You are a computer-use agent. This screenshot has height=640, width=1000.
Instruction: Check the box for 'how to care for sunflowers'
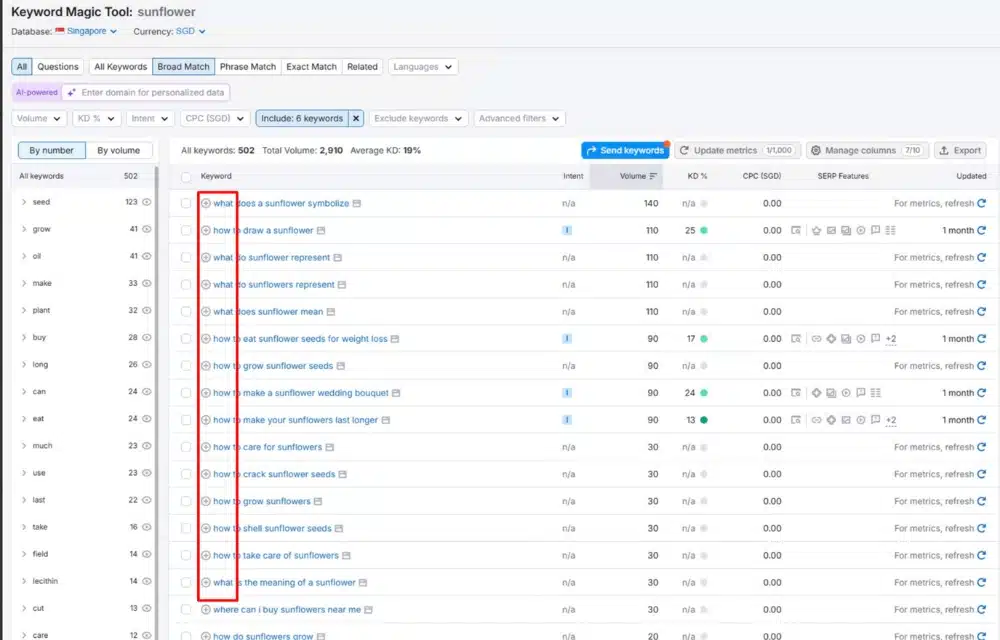[x=186, y=447]
